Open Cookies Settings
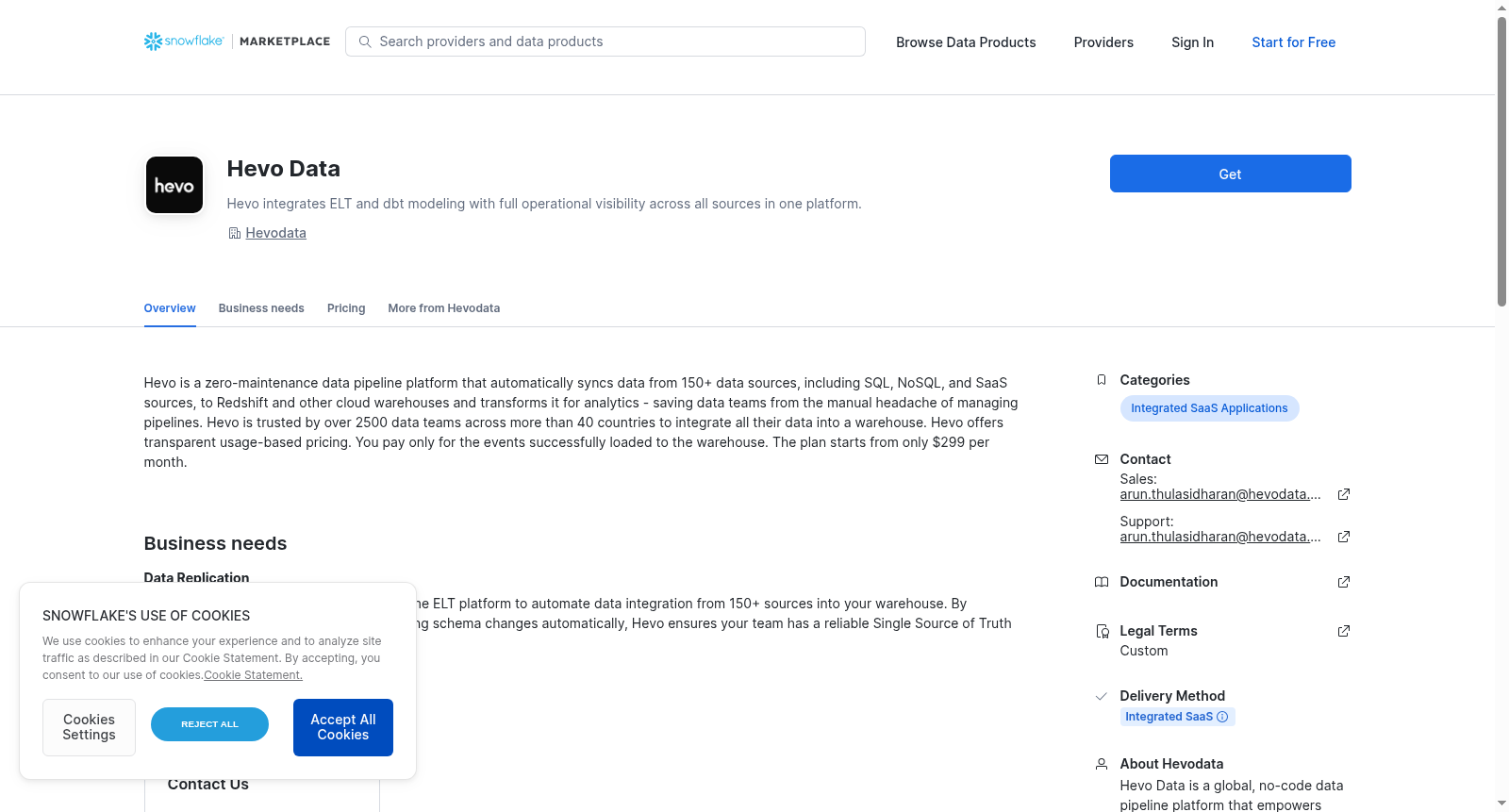 click(89, 727)
